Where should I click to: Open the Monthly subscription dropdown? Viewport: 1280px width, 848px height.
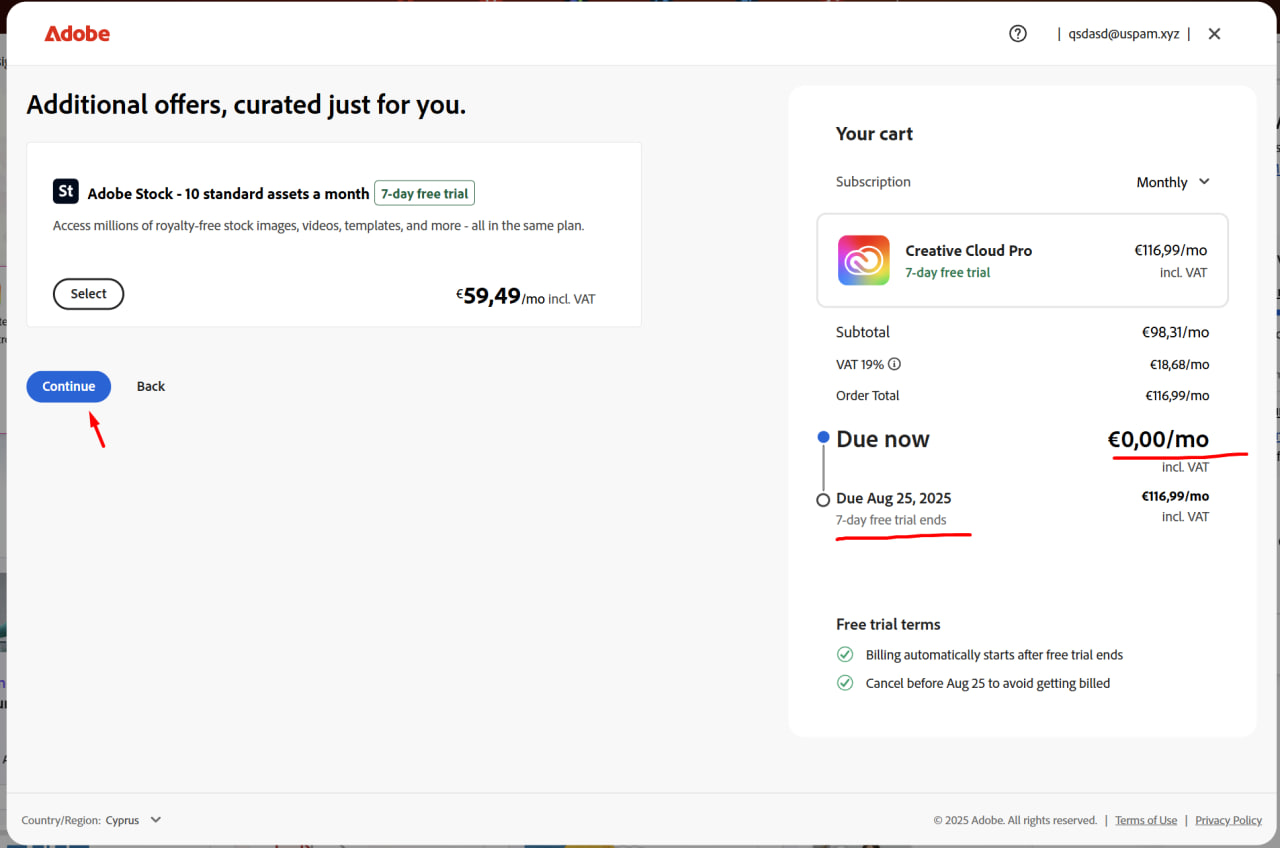[x=1173, y=182]
